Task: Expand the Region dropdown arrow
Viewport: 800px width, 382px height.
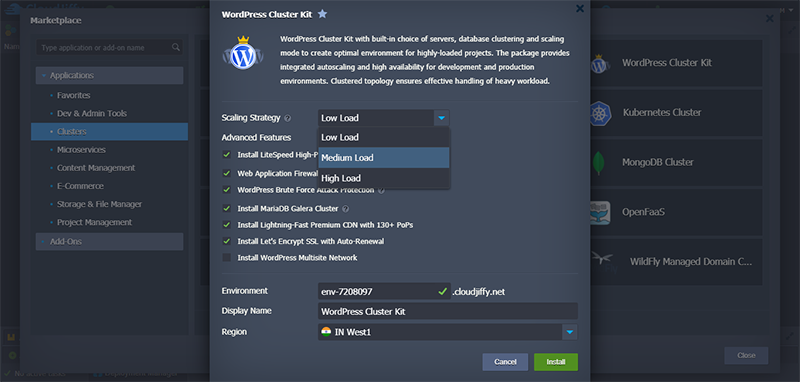Action: (570, 333)
